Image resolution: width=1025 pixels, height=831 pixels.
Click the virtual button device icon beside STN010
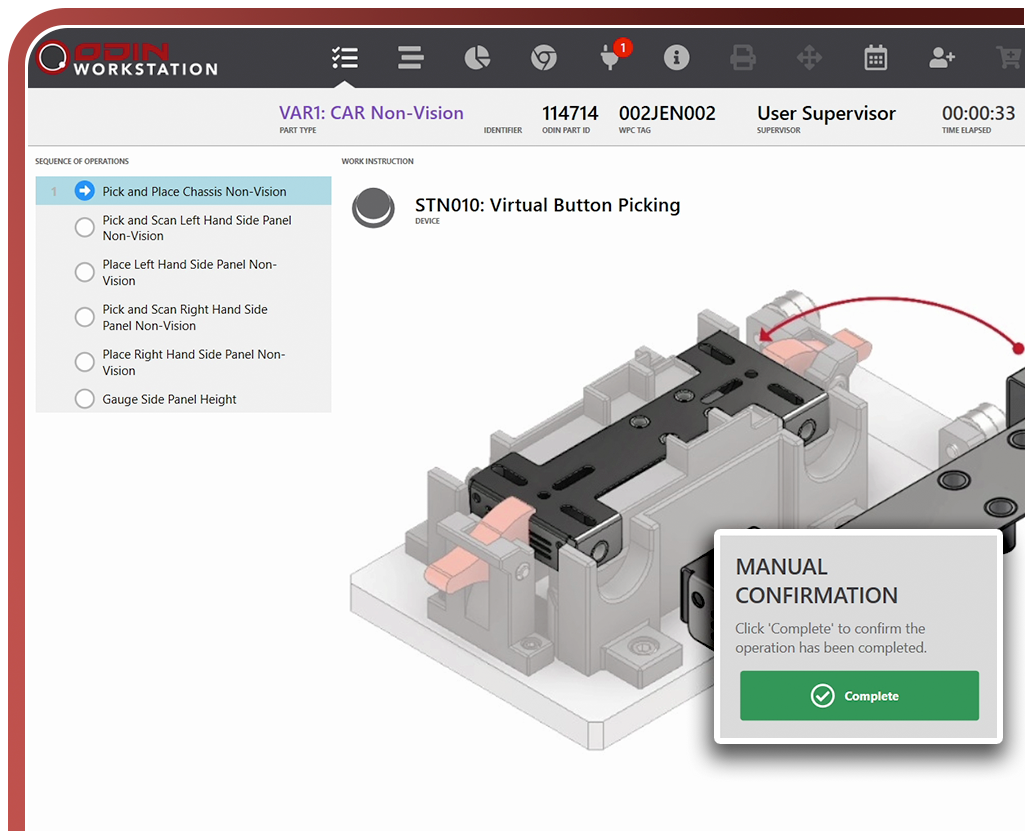point(373,208)
